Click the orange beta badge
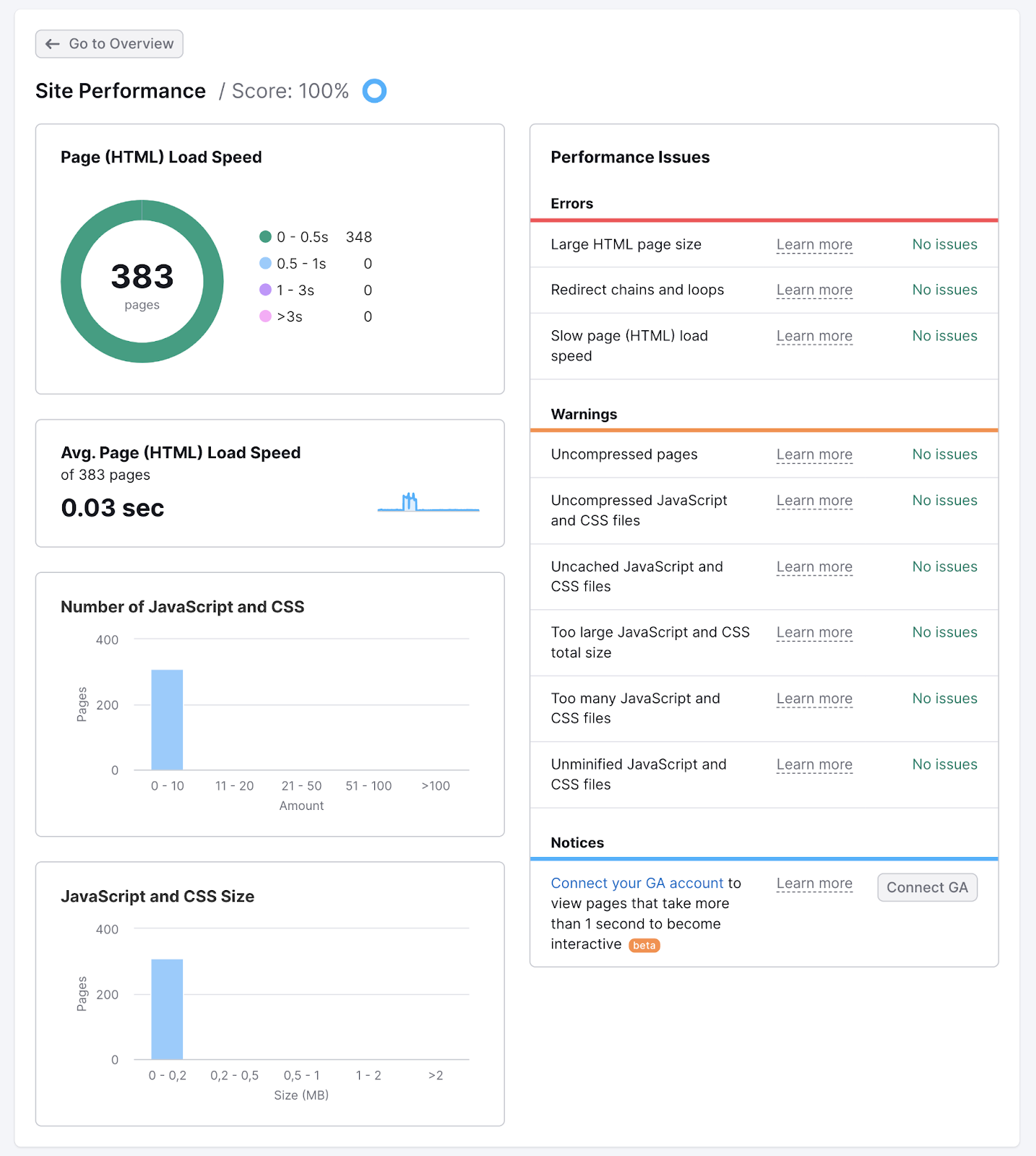1036x1156 pixels. point(644,945)
